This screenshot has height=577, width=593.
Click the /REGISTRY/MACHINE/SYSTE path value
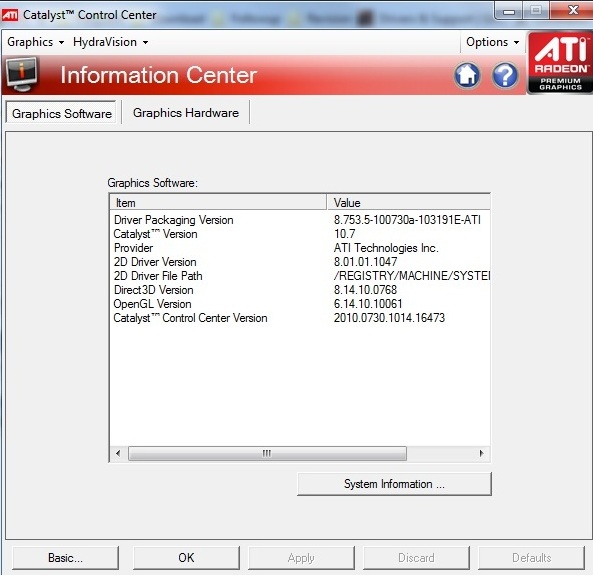click(x=412, y=276)
